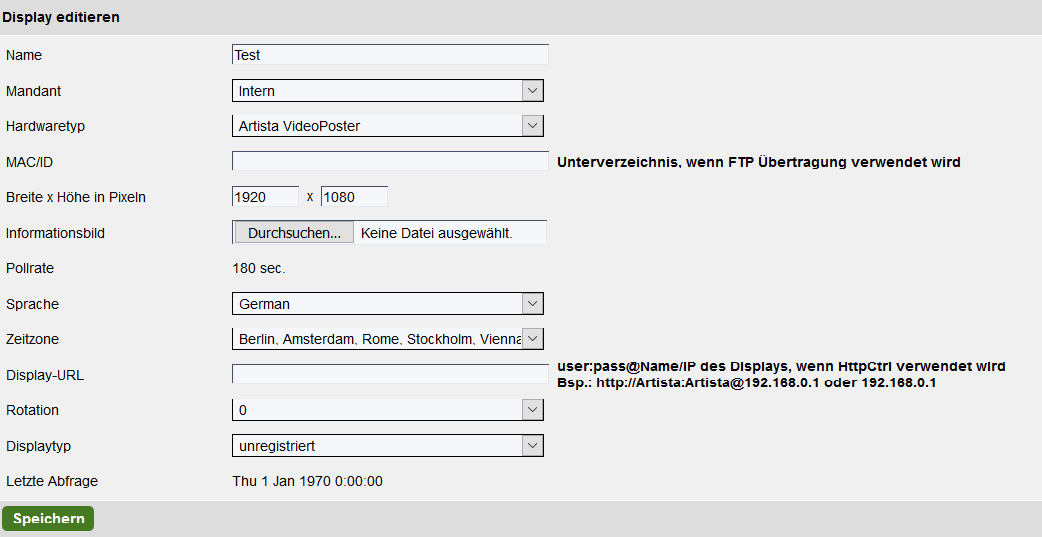Focus the MAC/ID input field
The image size is (1042, 537).
[390, 161]
